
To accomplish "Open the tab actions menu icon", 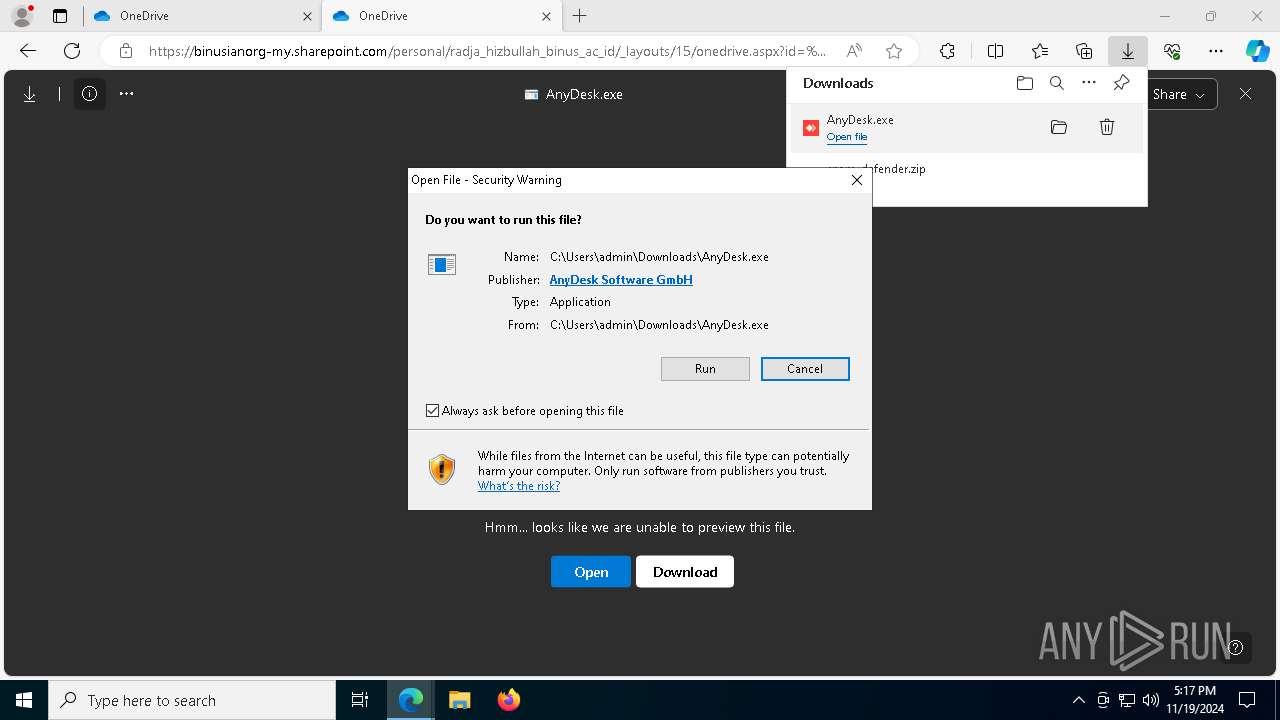I will [60, 16].
